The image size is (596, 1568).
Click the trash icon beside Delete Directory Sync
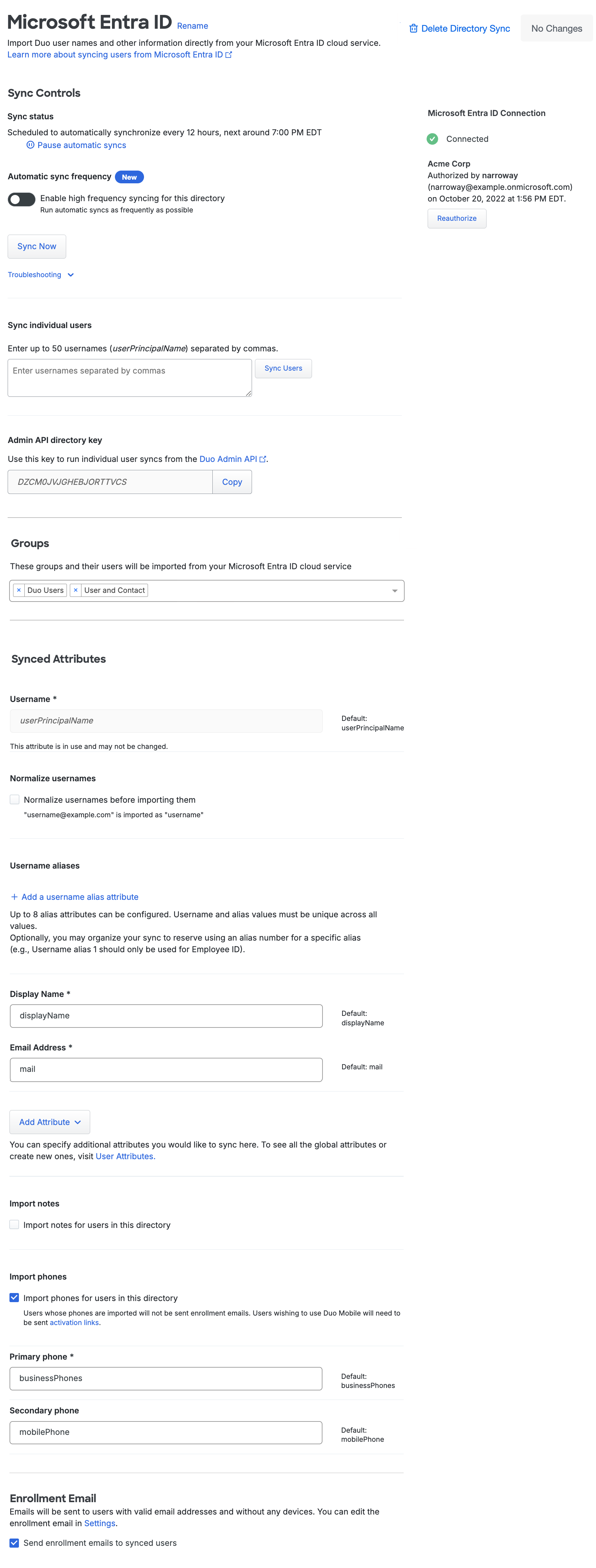[x=414, y=29]
